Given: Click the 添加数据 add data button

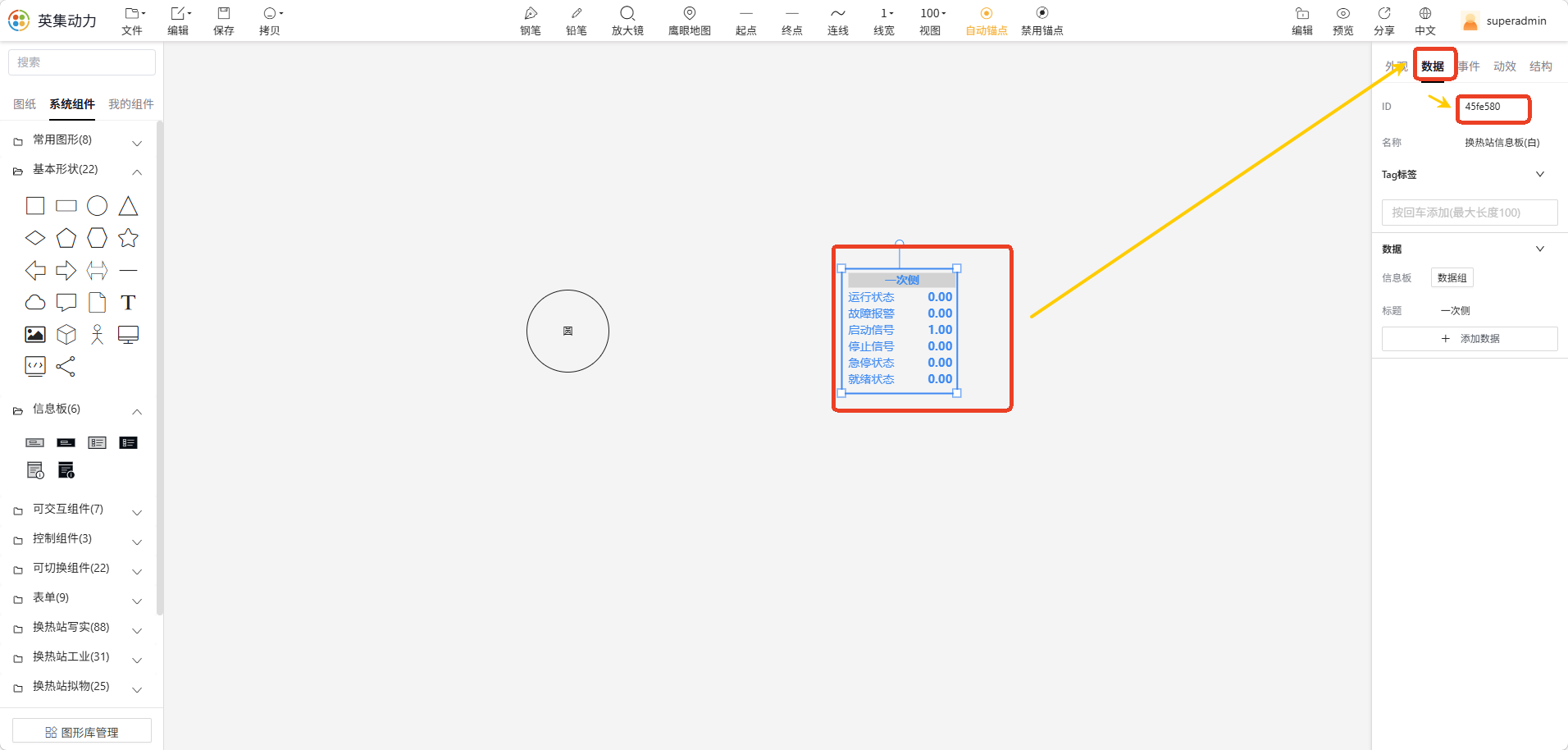Looking at the screenshot, I should [1470, 339].
